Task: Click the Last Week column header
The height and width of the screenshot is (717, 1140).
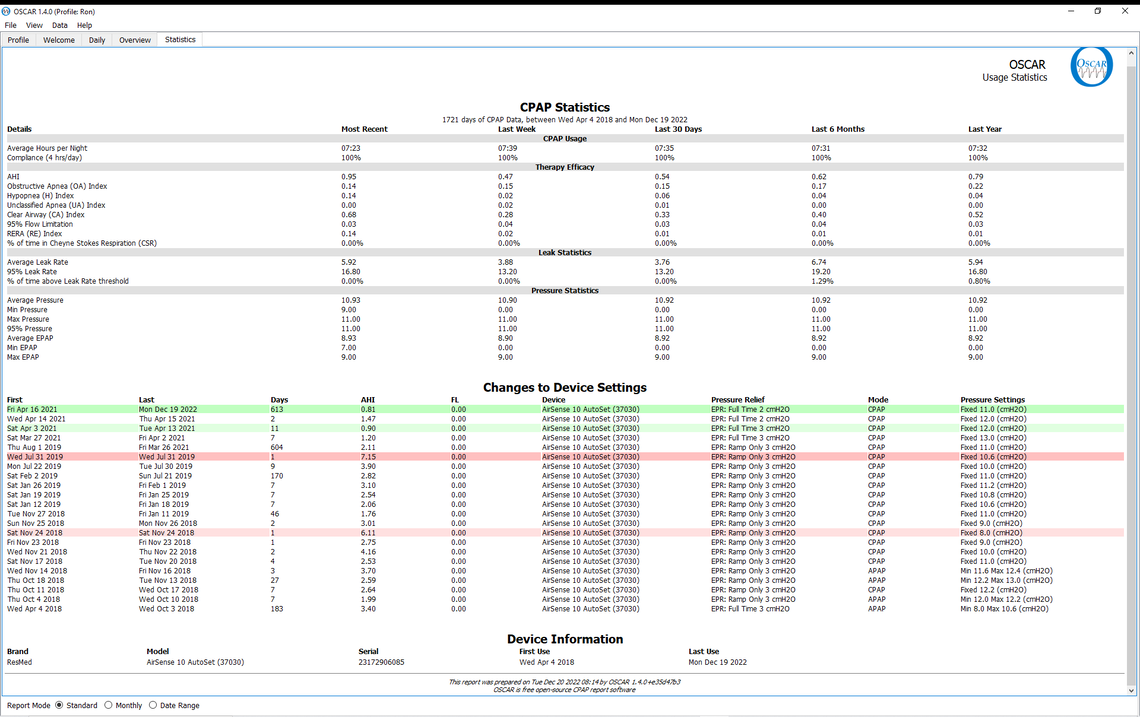Action: (517, 129)
